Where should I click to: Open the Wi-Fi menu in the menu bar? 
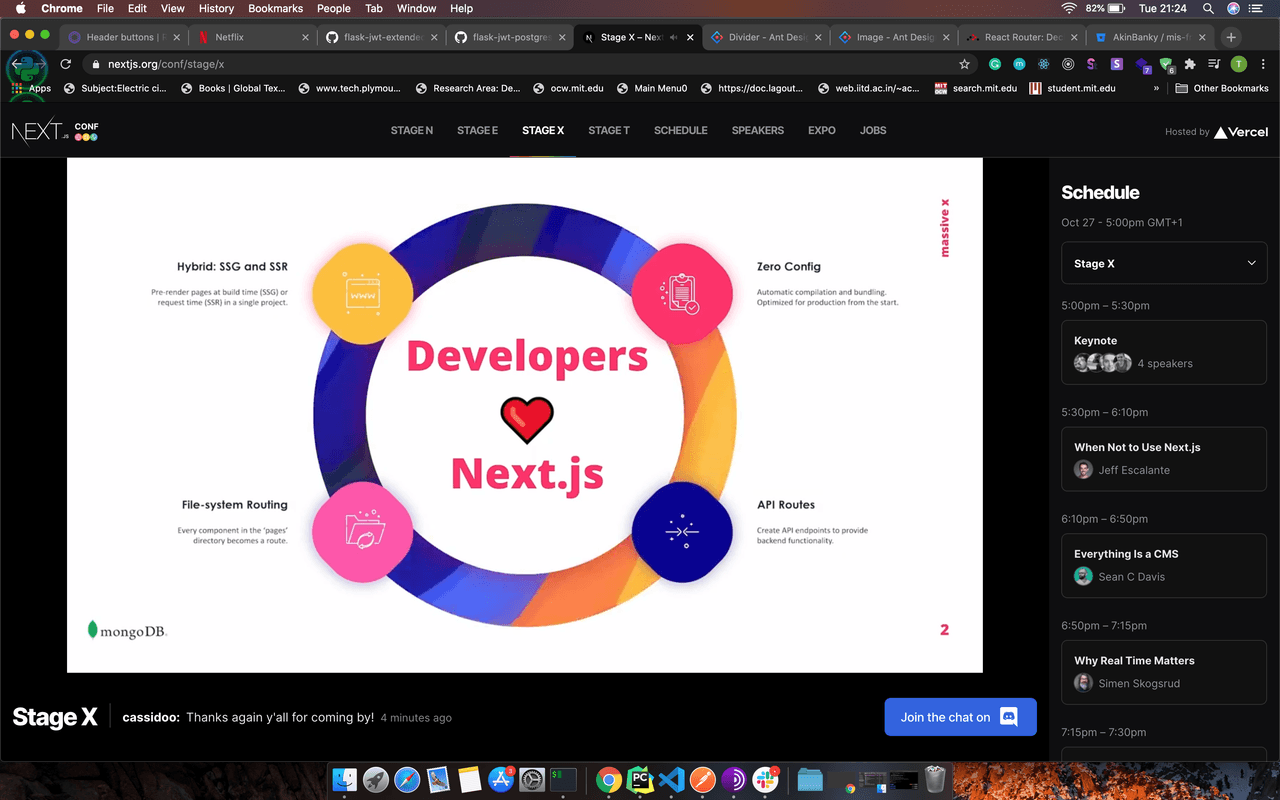[1069, 8]
